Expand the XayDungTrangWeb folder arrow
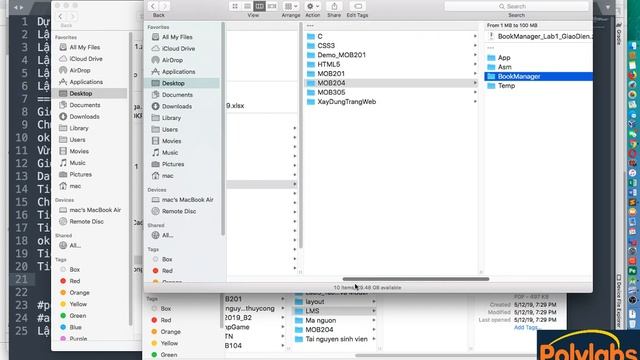The height and width of the screenshot is (360, 640). [475, 102]
